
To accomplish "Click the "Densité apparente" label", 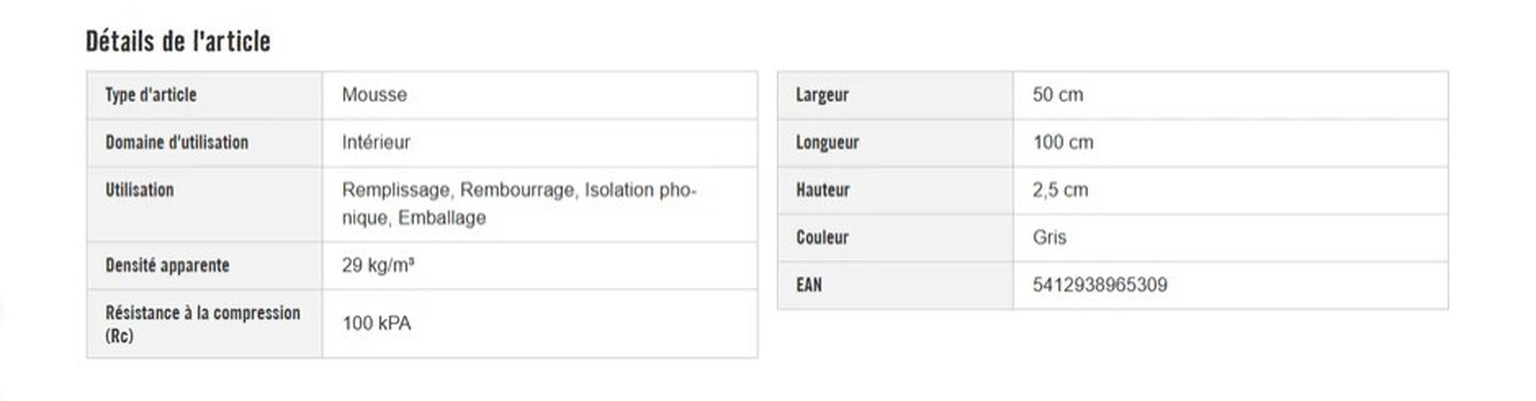I will pyautogui.click(x=167, y=266).
